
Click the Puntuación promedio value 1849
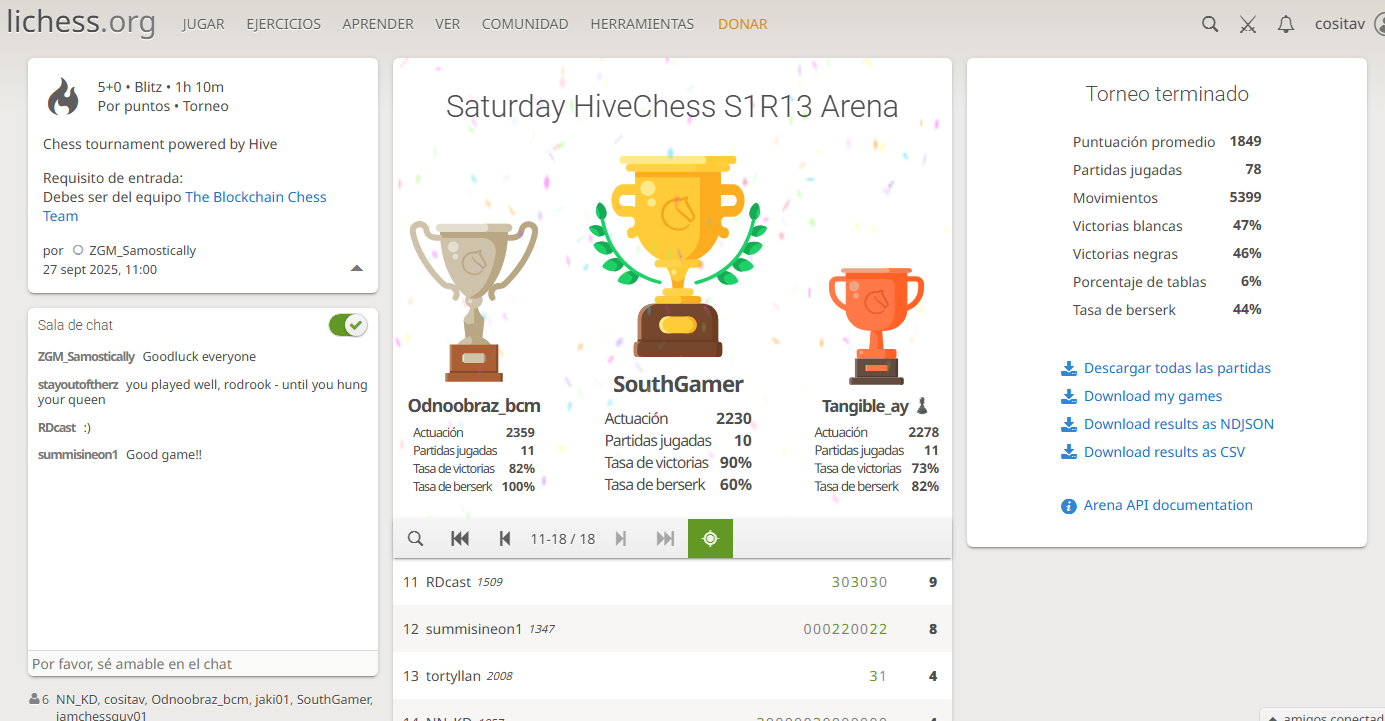(1245, 142)
